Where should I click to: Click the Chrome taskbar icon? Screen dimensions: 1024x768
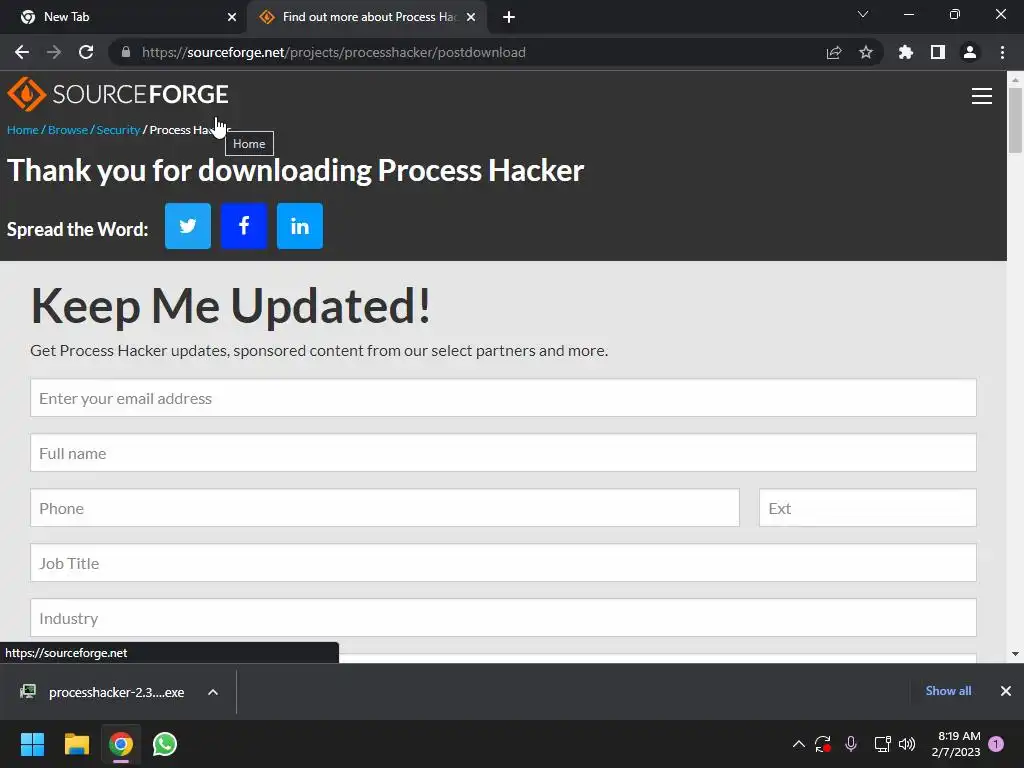click(121, 744)
